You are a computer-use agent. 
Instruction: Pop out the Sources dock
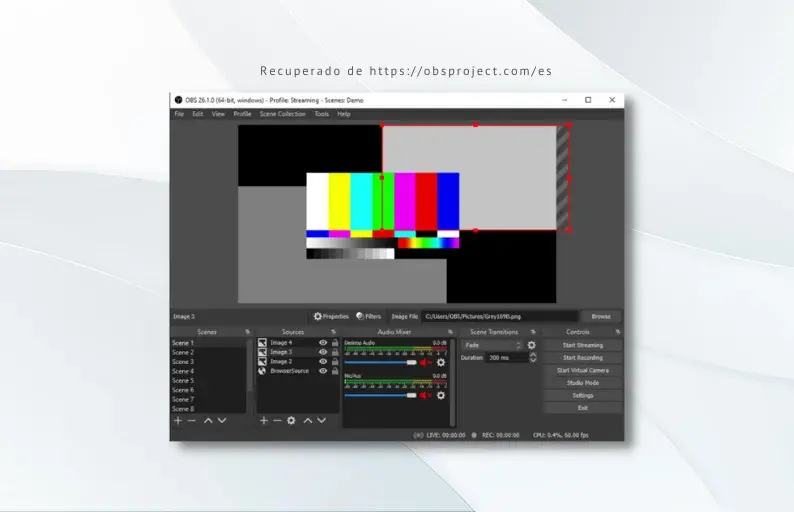[x=333, y=332]
